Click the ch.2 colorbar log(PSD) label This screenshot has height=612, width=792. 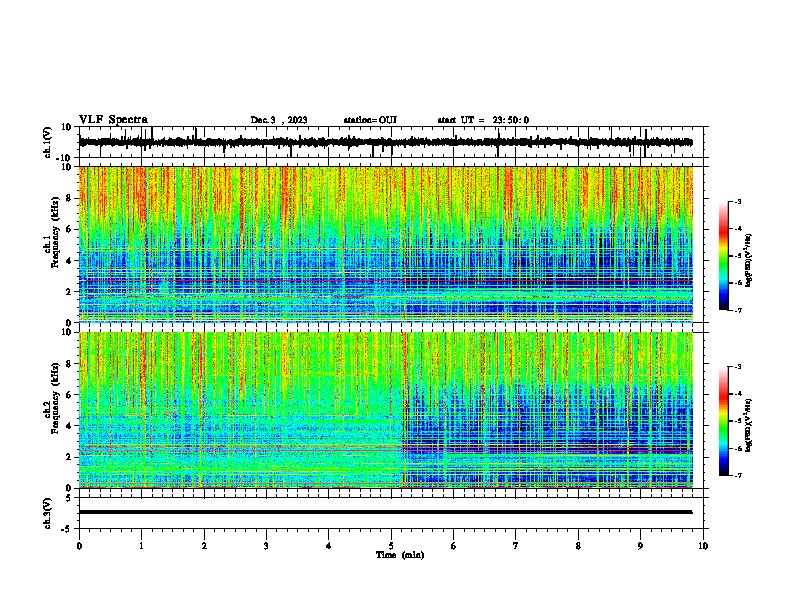point(749,425)
